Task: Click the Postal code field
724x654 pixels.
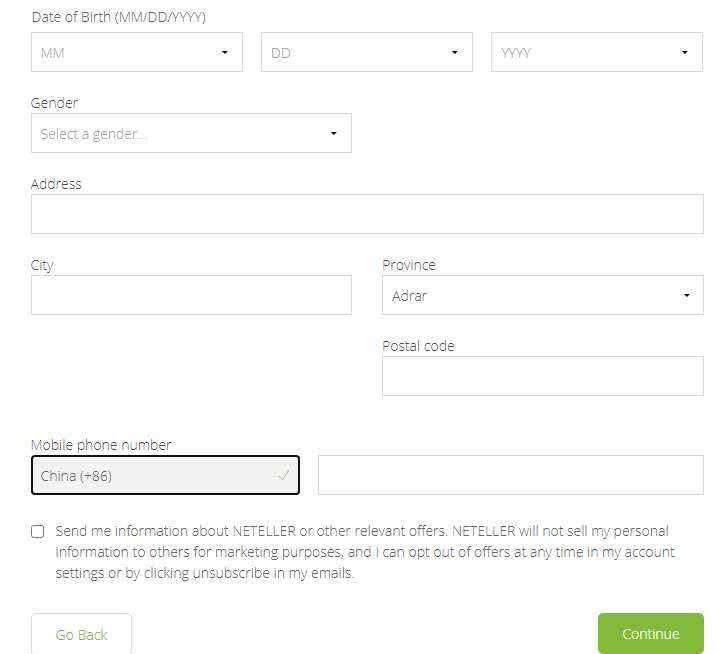Action: coord(542,376)
